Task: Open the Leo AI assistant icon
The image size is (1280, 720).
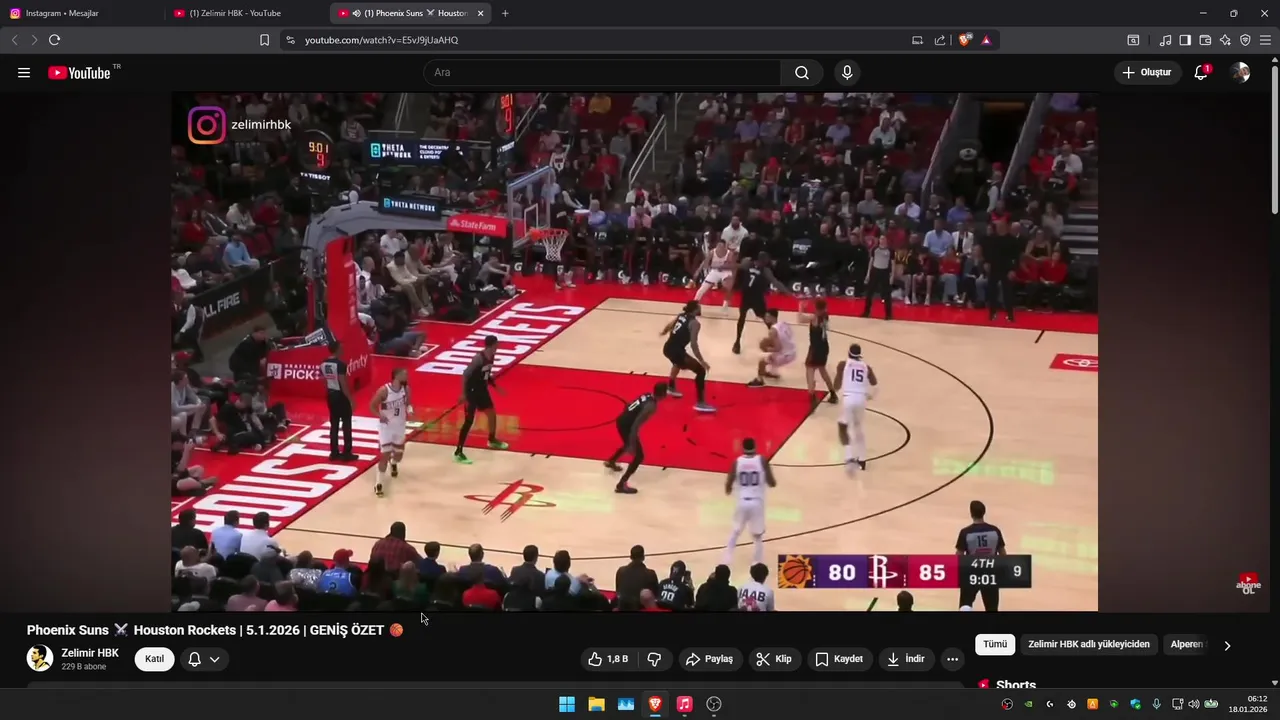Action: pyautogui.click(x=1225, y=40)
